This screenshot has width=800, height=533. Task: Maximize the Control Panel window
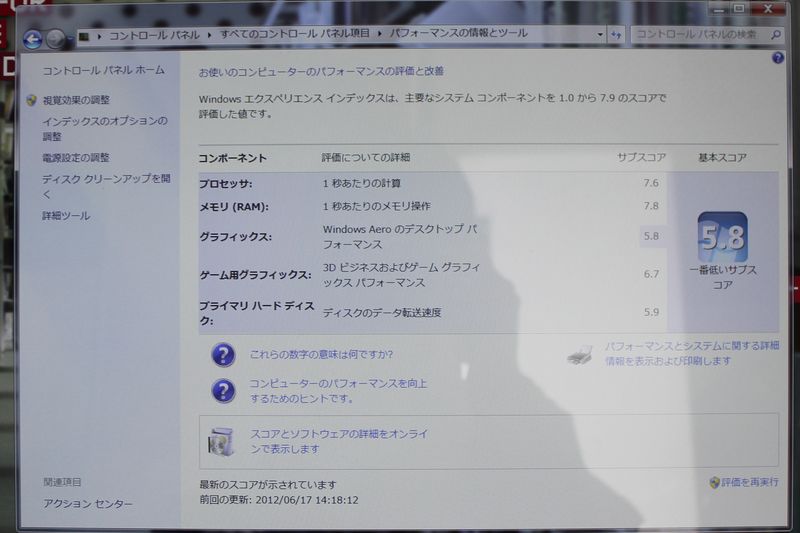[738, 8]
